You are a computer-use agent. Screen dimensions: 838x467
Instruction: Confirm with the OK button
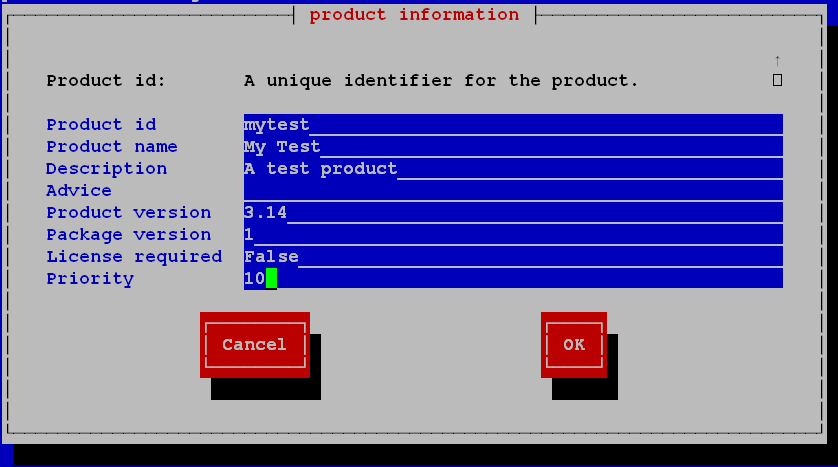tap(574, 345)
